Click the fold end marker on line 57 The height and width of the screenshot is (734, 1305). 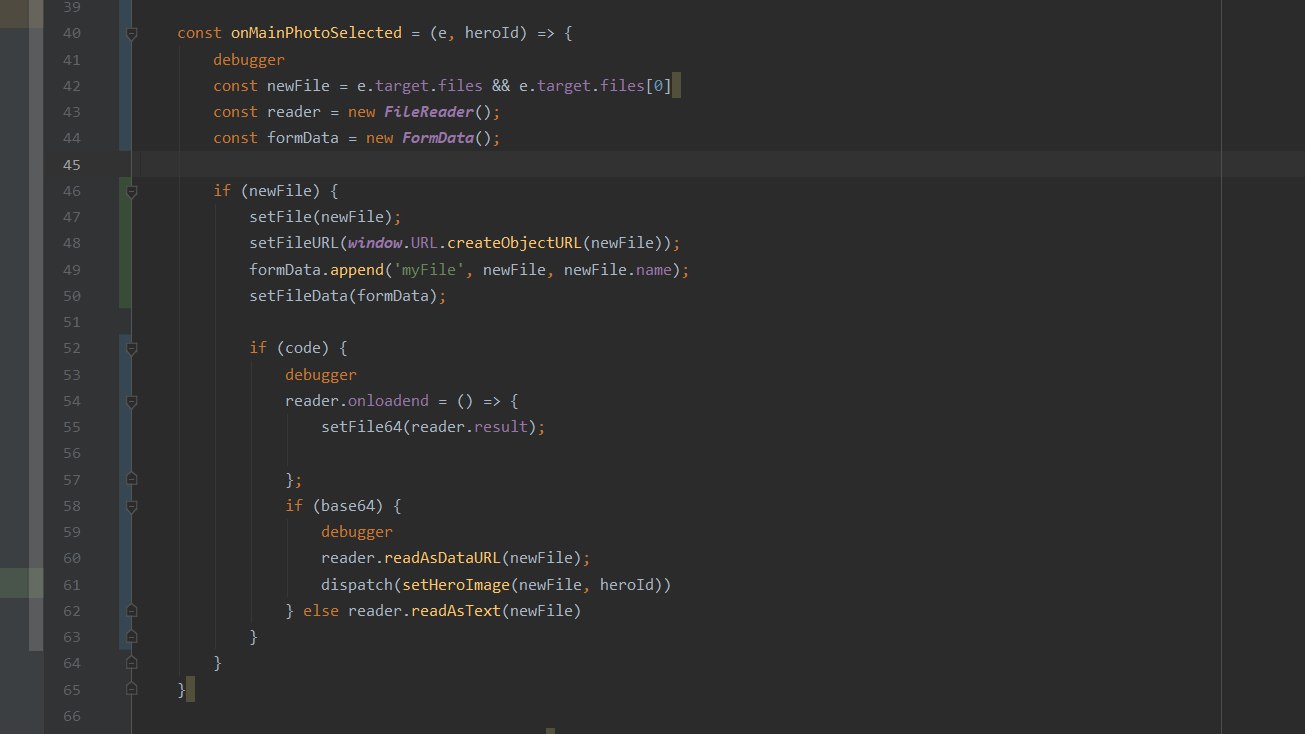[x=131, y=479]
